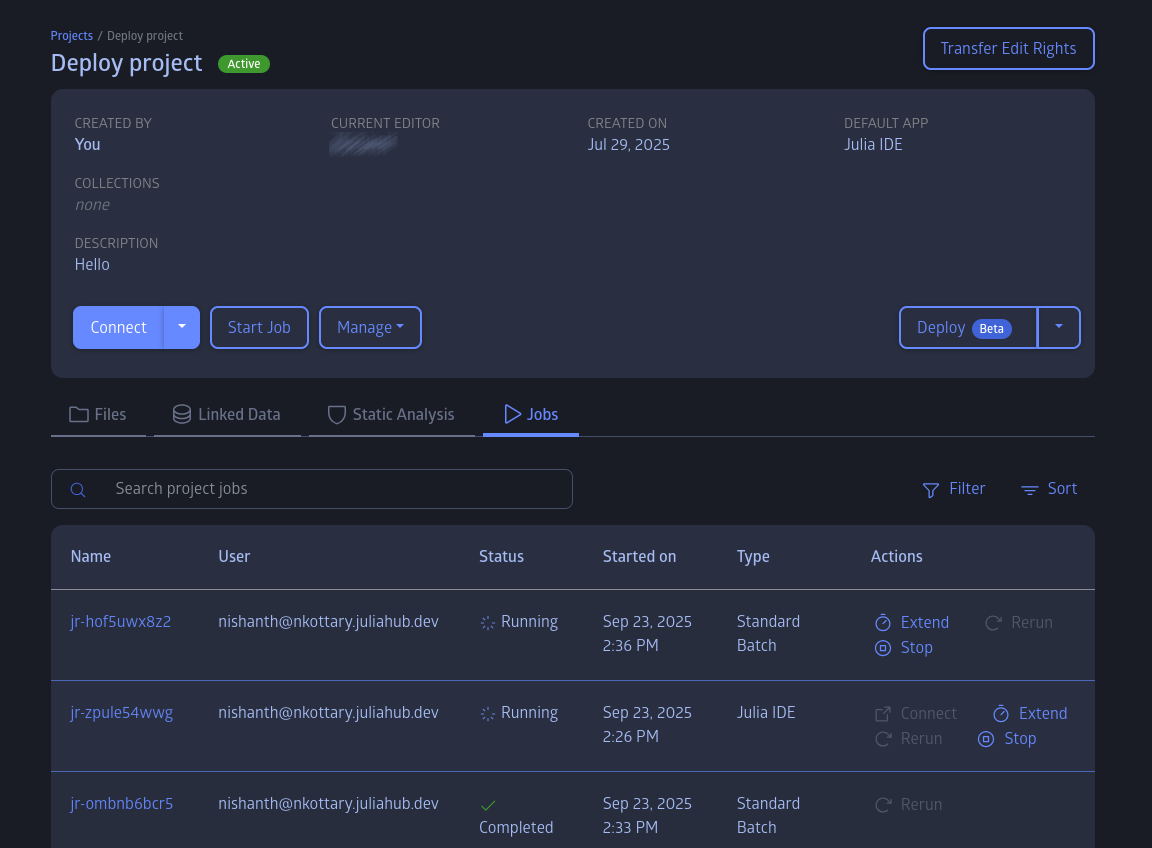This screenshot has height=848, width=1152.
Task: Switch to the Files tab
Action: click(x=98, y=414)
